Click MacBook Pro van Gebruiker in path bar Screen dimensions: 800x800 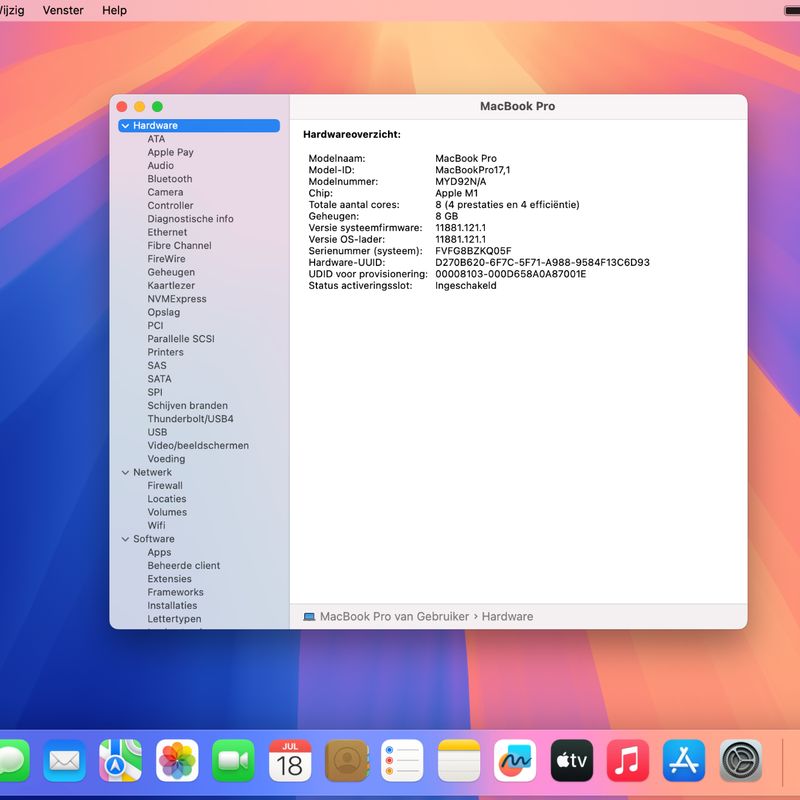(394, 616)
